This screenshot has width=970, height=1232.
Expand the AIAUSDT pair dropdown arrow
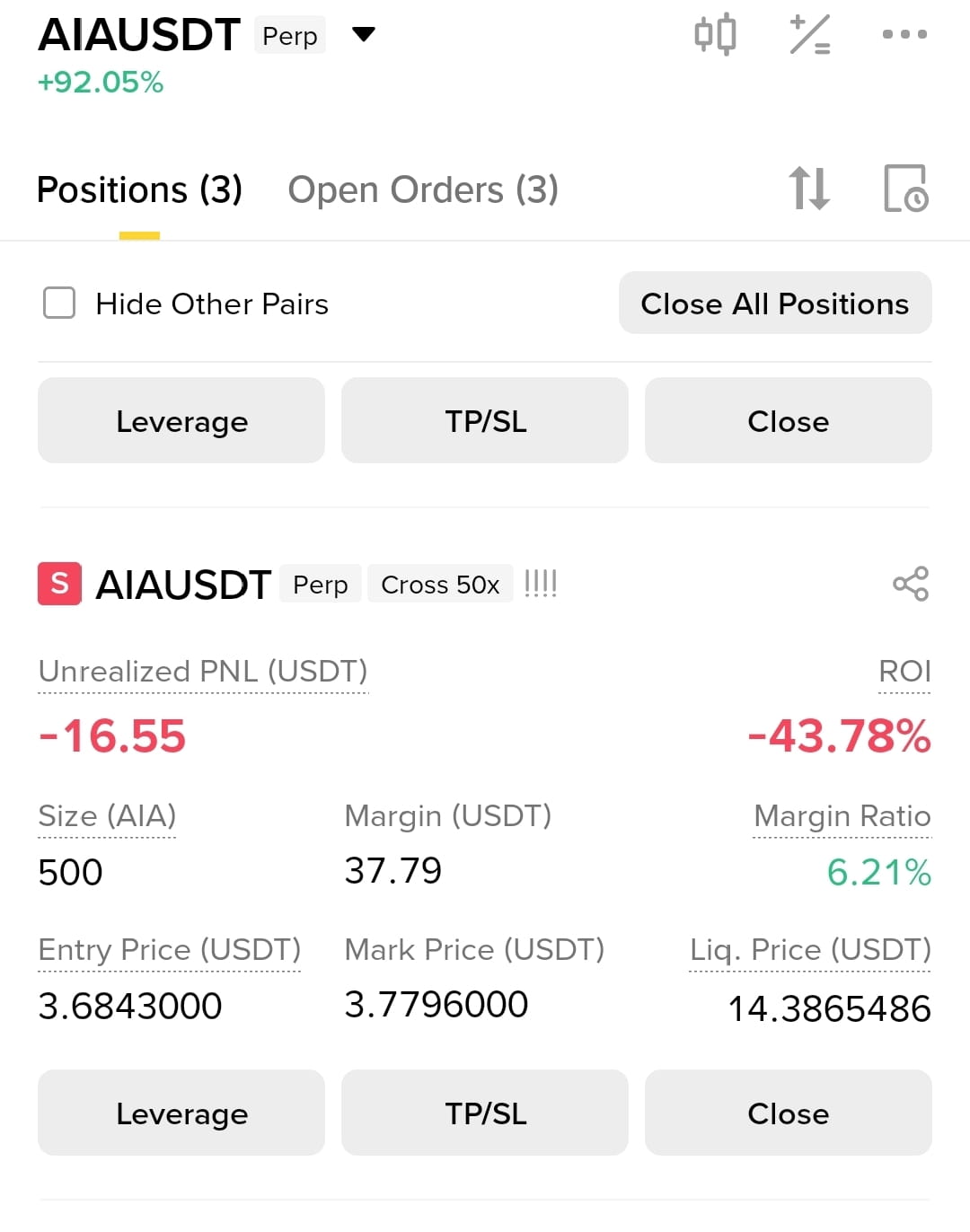363,35
